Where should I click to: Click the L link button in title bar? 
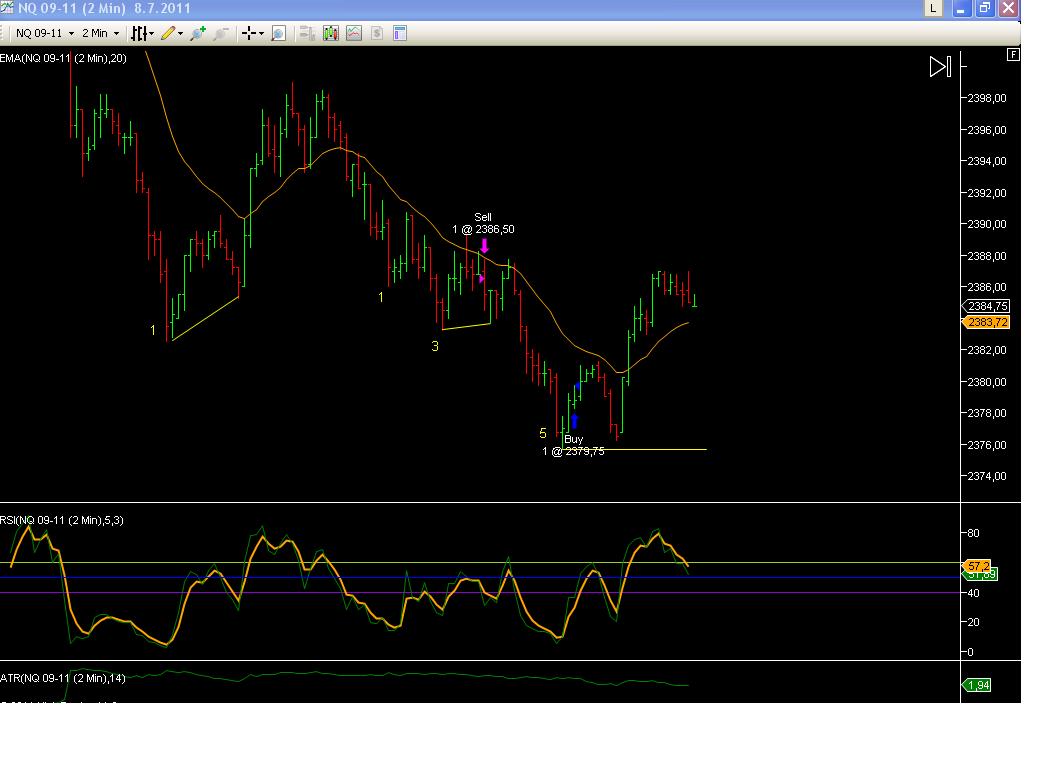click(x=933, y=9)
